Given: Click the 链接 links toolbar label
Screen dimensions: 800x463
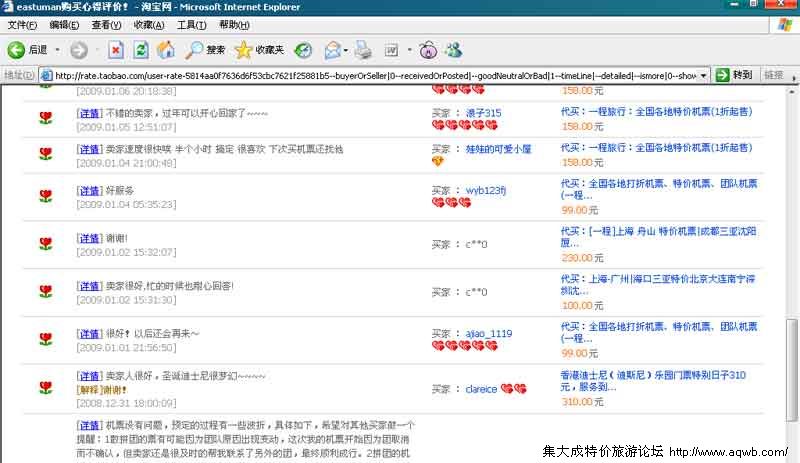Looking at the screenshot, I should pos(774,75).
